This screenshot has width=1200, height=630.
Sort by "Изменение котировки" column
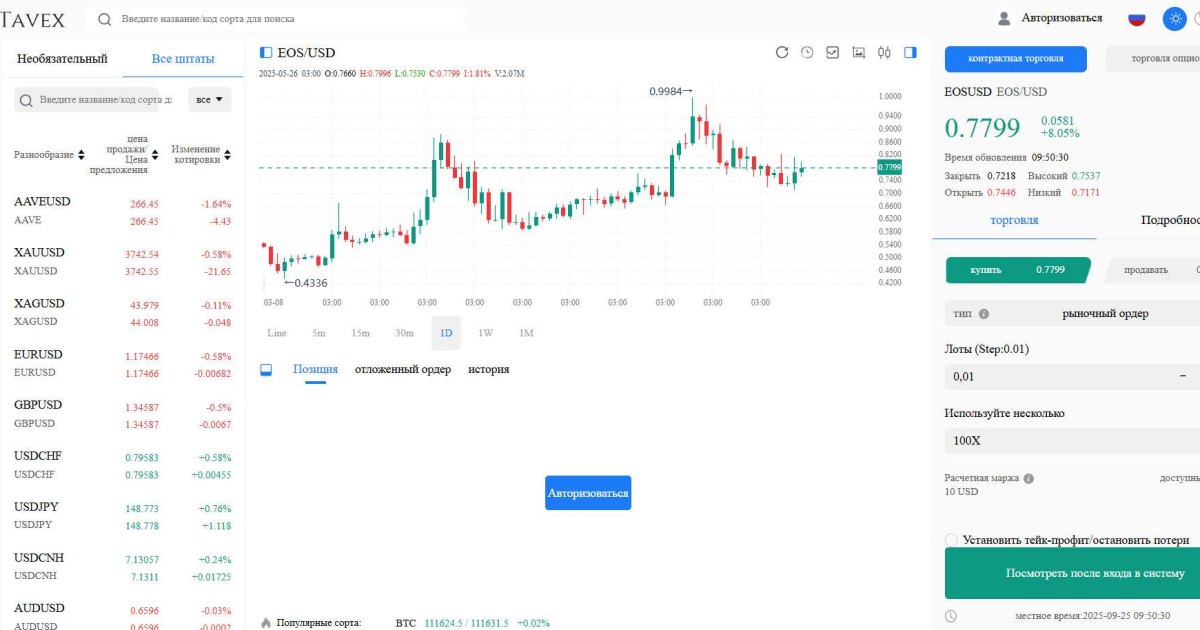coord(200,155)
